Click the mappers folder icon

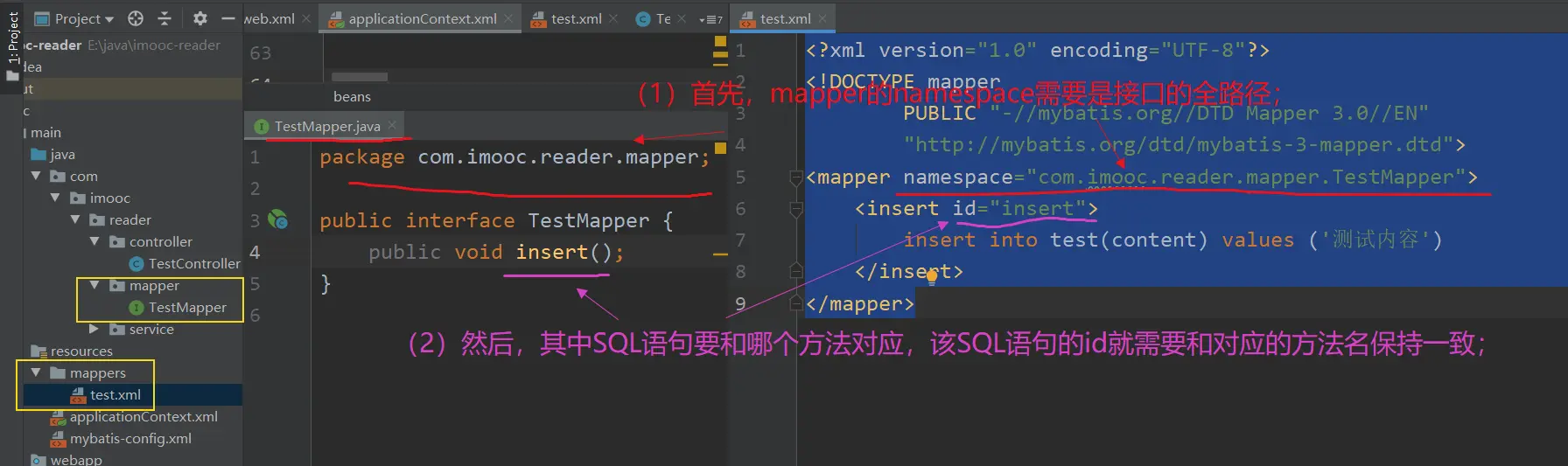58,372
